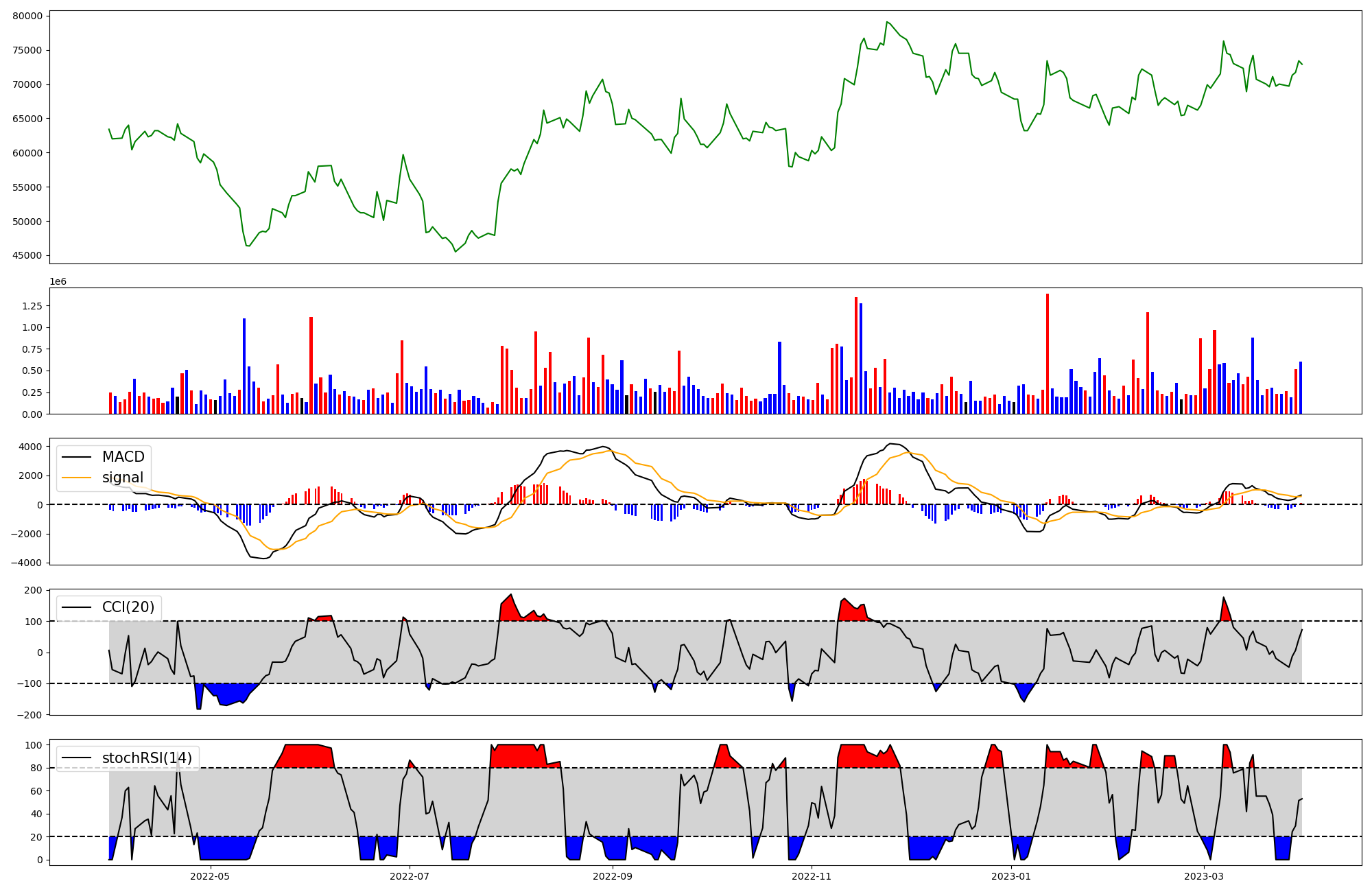Click the stochRSI(14) legend entry
Image resolution: width=1372 pixels, height=892 pixels.
[x=146, y=758]
